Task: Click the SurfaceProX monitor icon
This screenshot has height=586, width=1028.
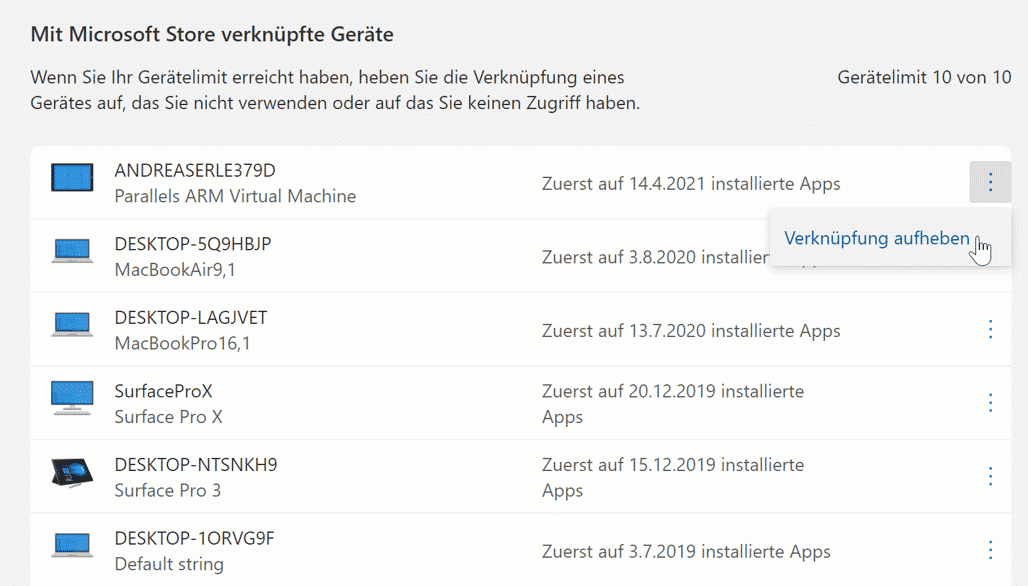Action: coord(72,398)
